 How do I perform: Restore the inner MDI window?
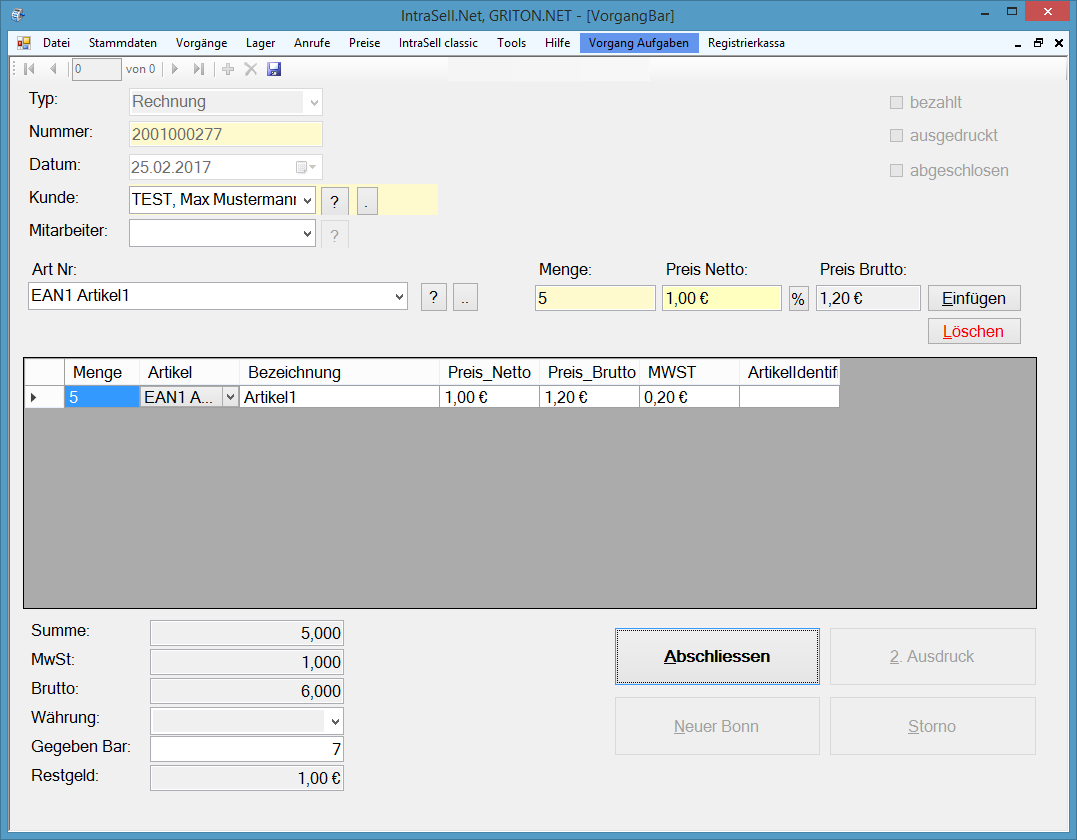[1038, 43]
